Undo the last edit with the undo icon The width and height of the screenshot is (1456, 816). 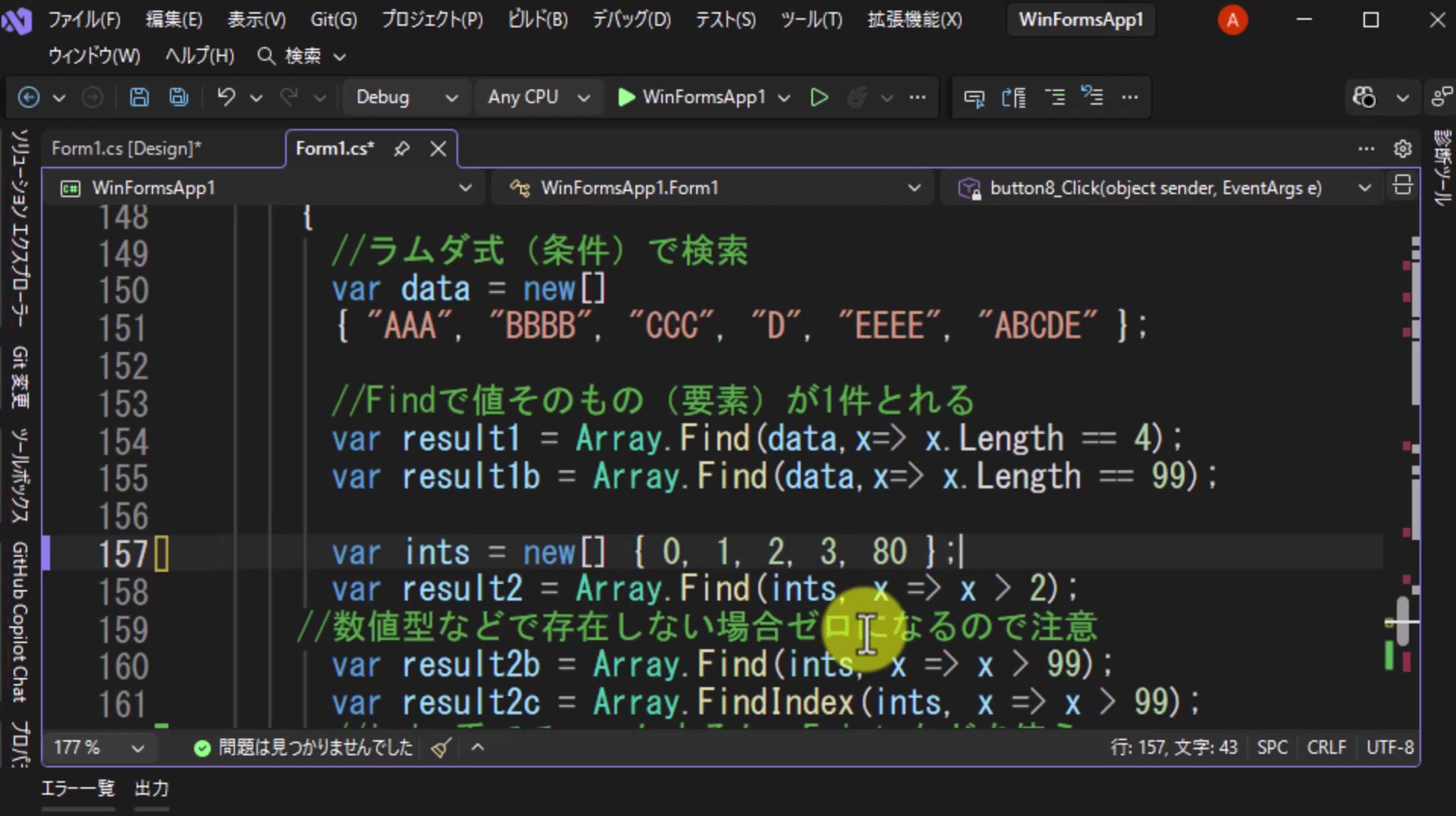226,97
